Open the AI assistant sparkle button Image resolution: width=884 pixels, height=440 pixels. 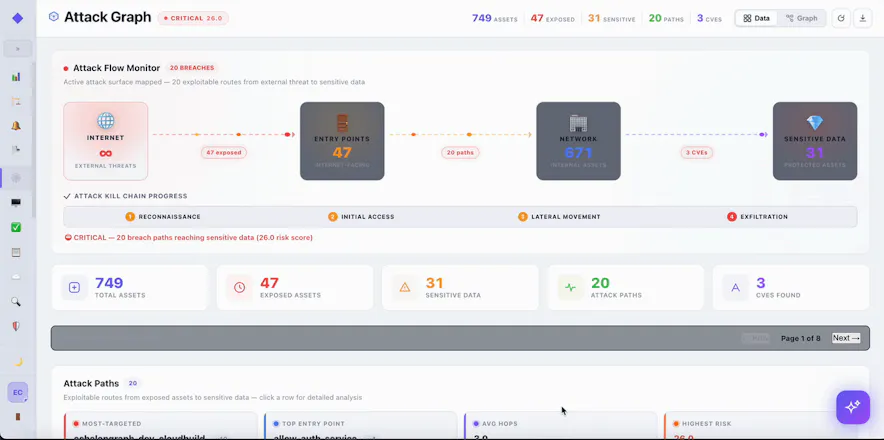(852, 407)
